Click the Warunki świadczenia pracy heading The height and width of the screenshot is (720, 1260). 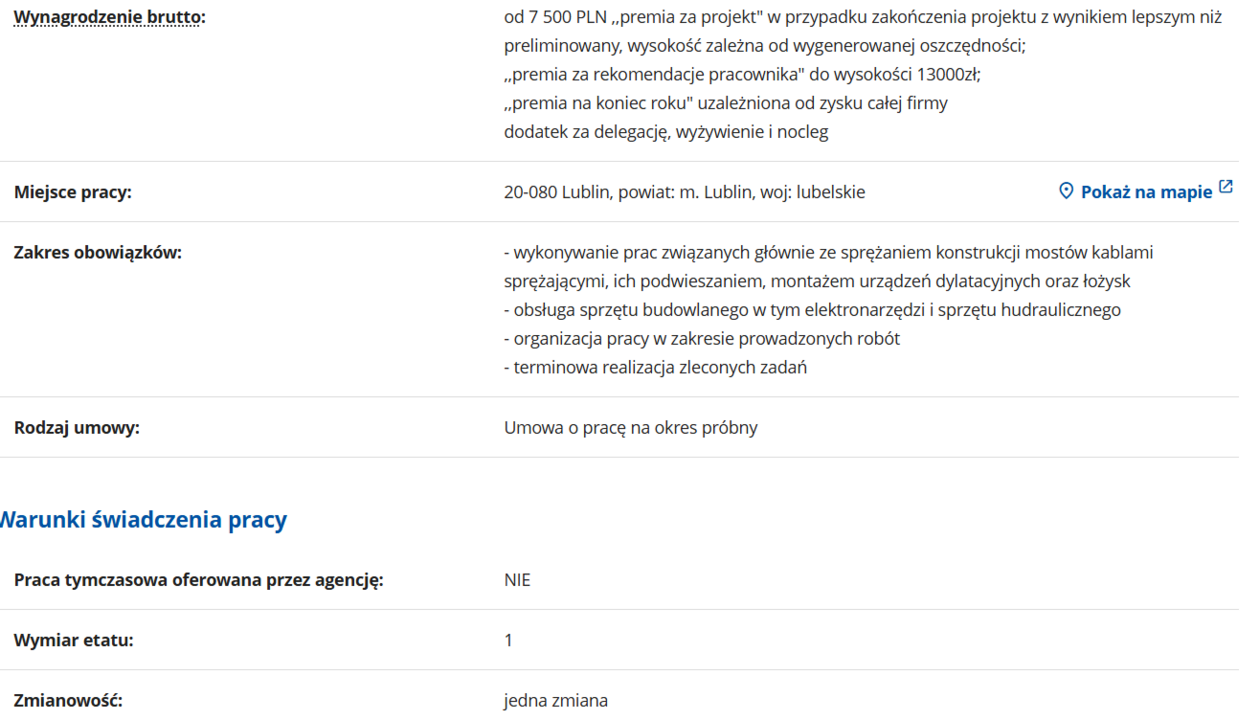[x=142, y=520]
